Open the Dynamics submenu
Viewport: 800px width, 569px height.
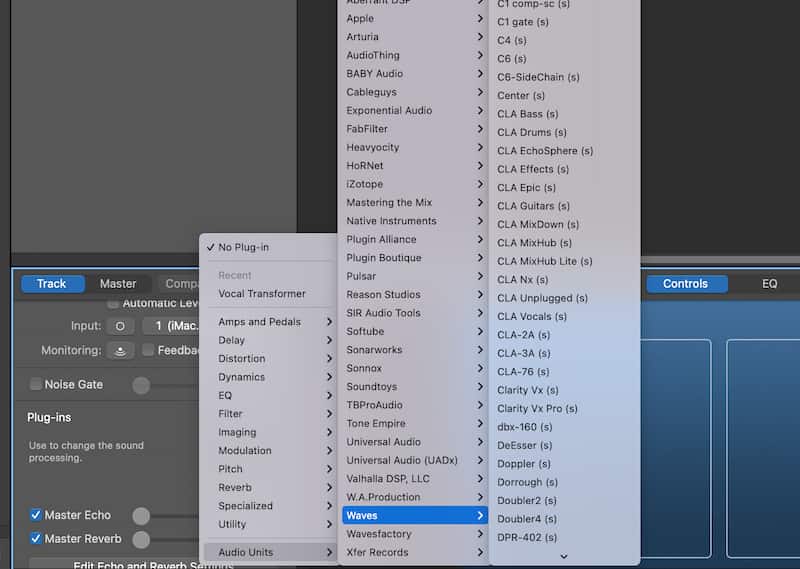pos(268,377)
